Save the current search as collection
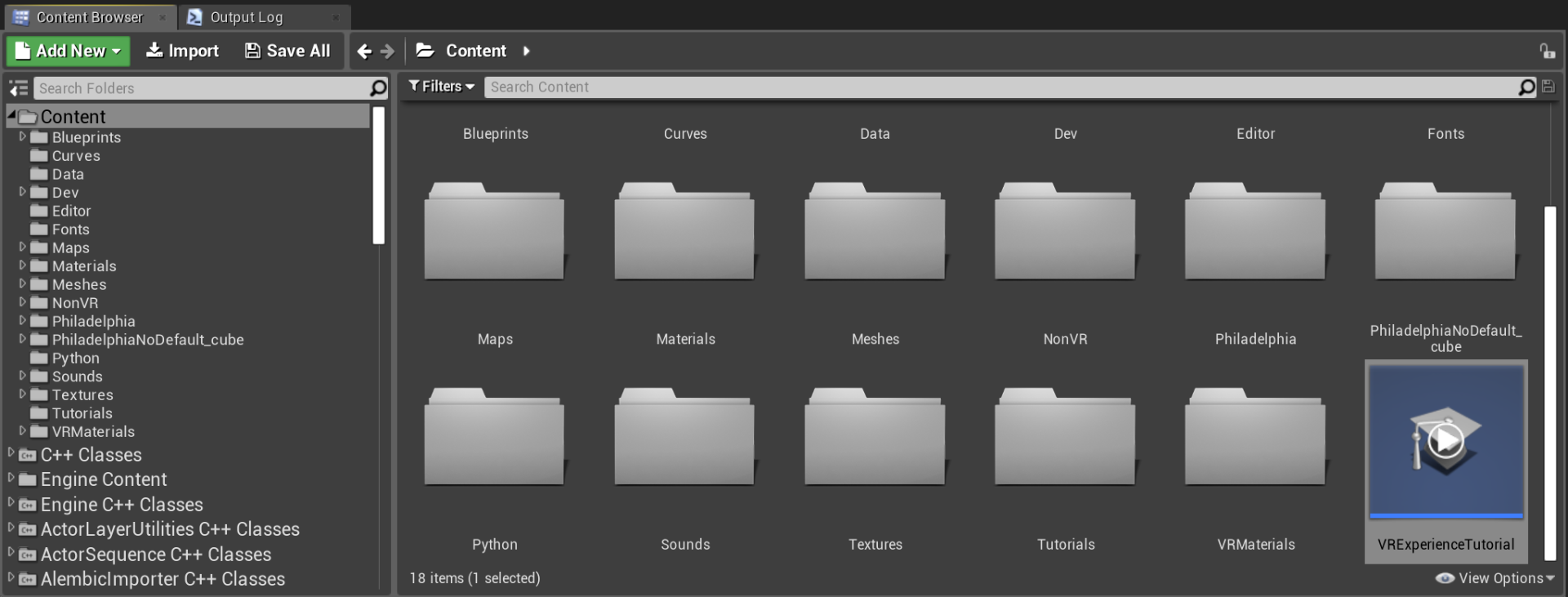The height and width of the screenshot is (597, 1568). 1548,87
